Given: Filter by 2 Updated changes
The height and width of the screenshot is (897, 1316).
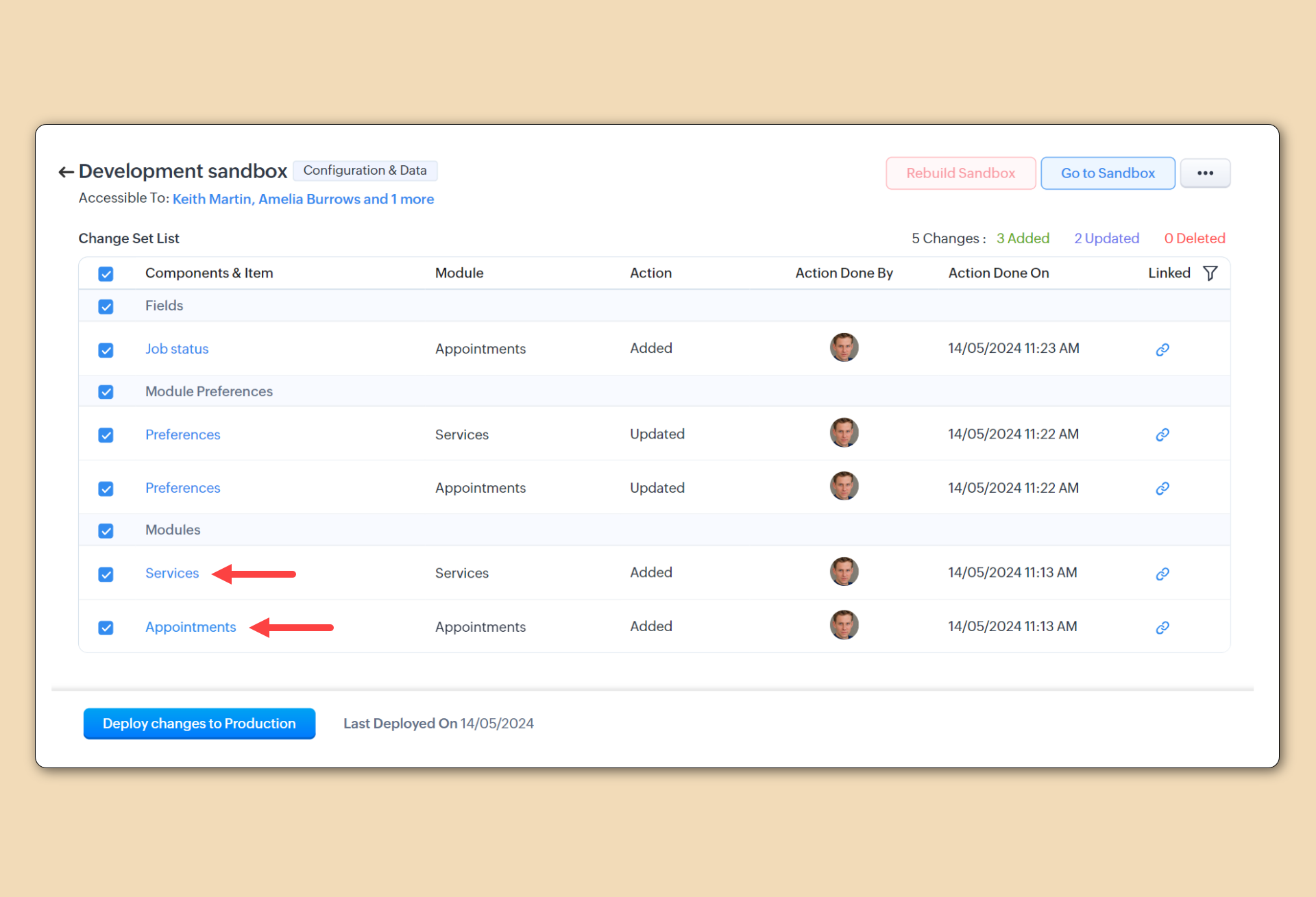Looking at the screenshot, I should click(1106, 238).
